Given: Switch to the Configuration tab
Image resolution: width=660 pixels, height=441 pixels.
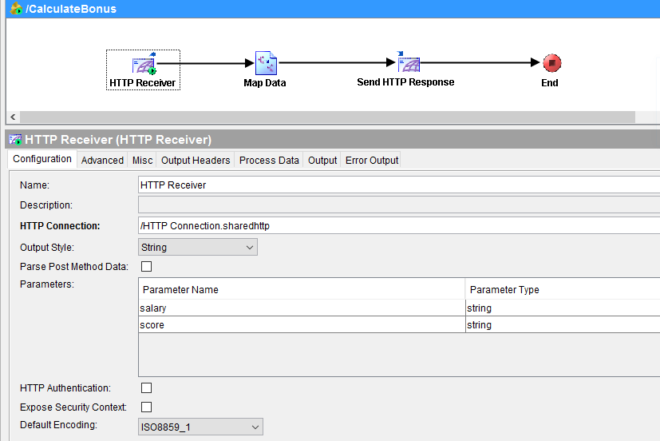Looking at the screenshot, I should pyautogui.click(x=42, y=159).
